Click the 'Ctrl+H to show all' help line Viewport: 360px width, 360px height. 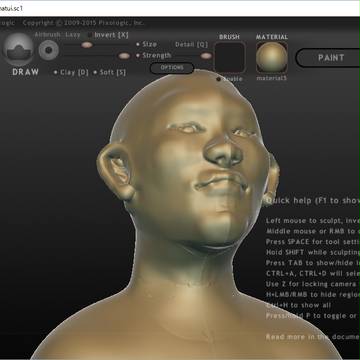tap(299, 305)
